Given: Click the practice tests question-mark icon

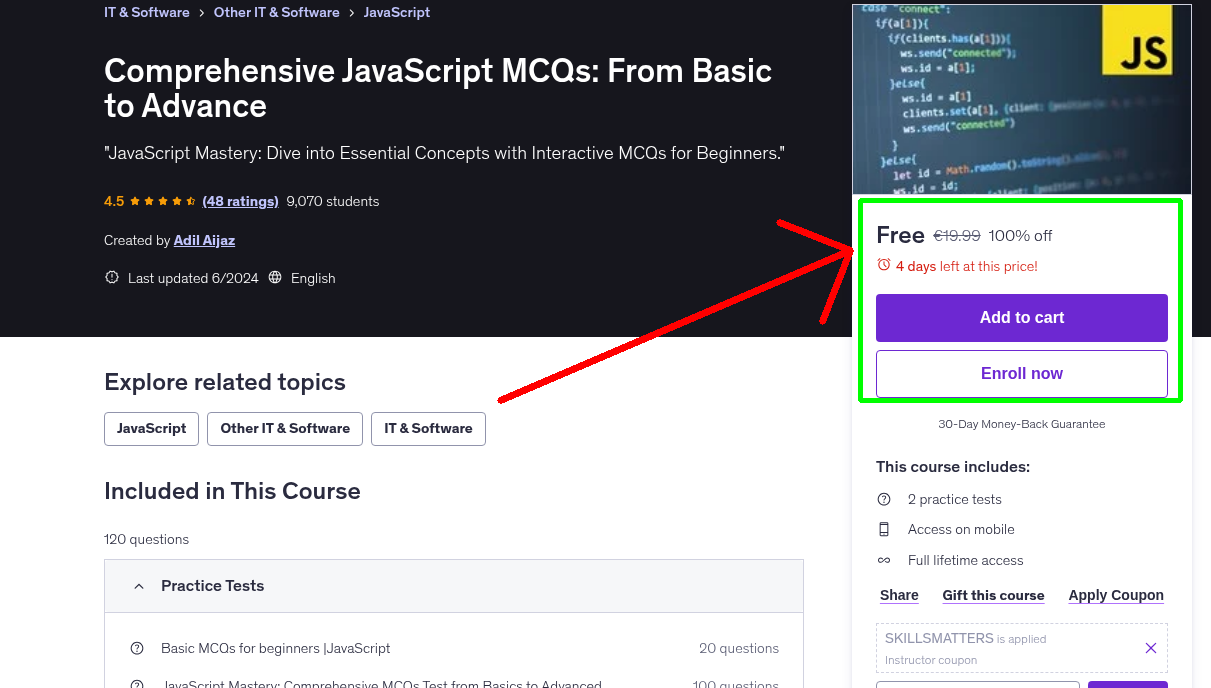Looking at the screenshot, I should point(884,499).
